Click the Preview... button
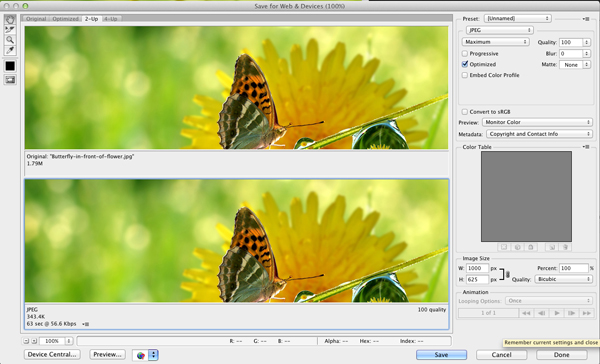Image resolution: width=600 pixels, height=364 pixels. tap(108, 354)
